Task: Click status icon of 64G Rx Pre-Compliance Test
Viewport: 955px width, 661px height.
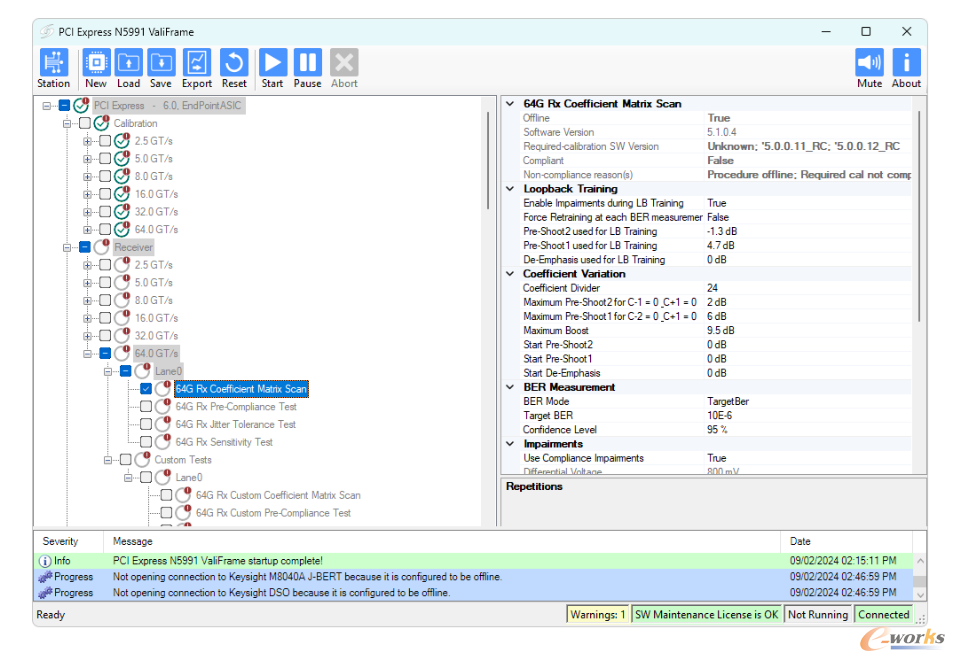Action: [x=163, y=406]
